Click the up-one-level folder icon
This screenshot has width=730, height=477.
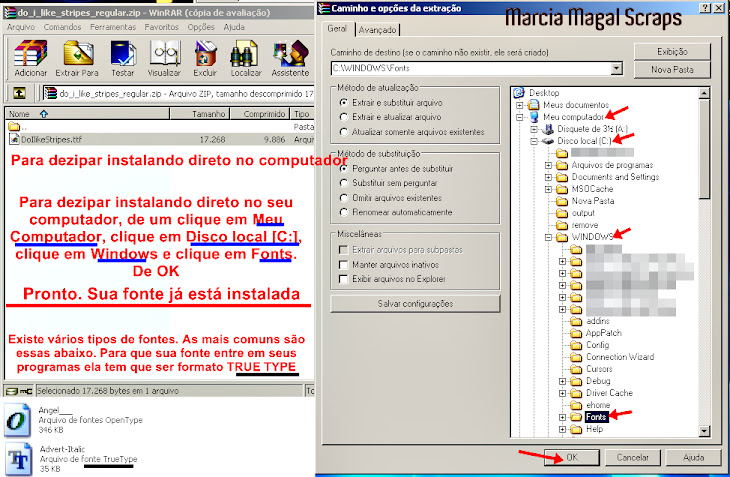tap(19, 93)
